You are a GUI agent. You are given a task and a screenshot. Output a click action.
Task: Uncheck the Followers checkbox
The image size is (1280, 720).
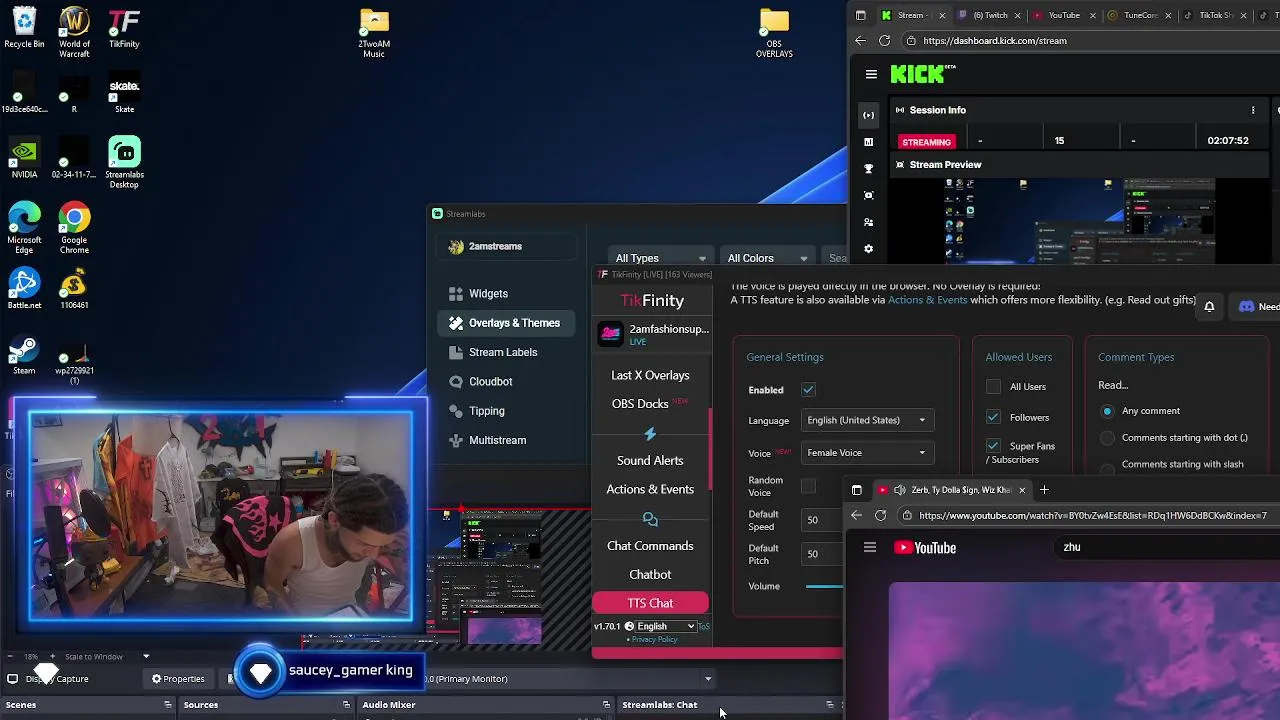(993, 417)
